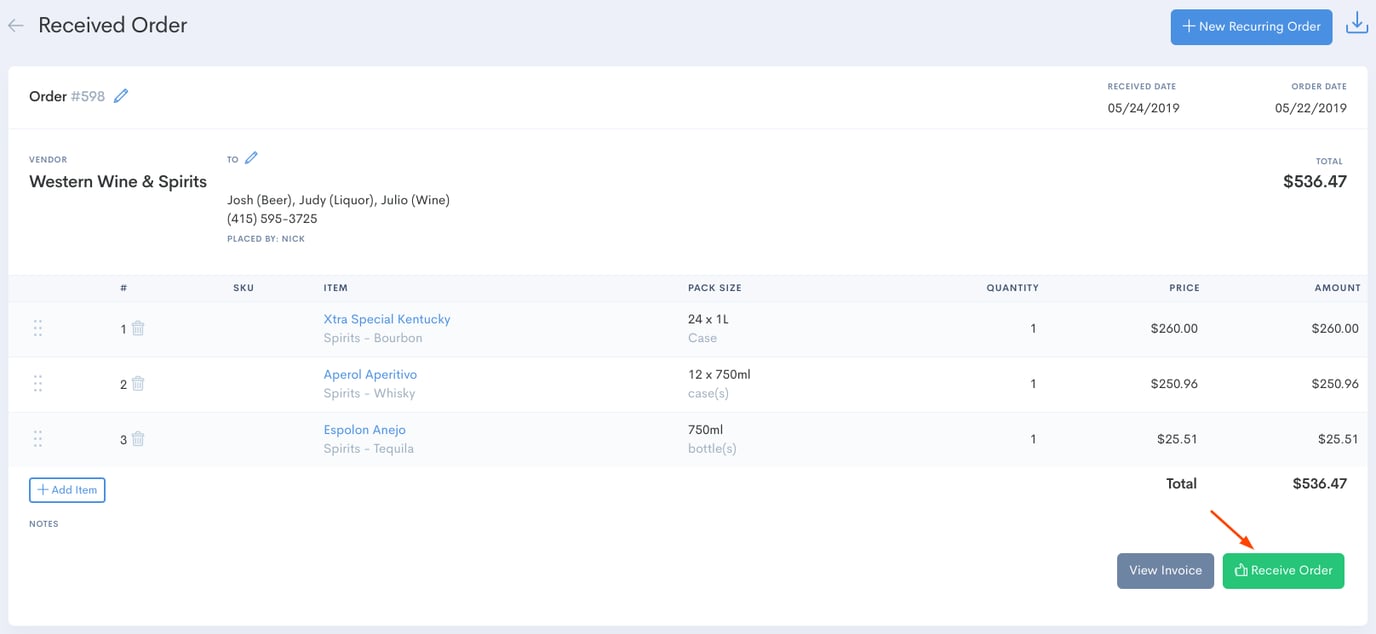Image resolution: width=1376 pixels, height=634 pixels.
Task: Open the Xtra Special Kentucky item link
Action: pos(387,319)
